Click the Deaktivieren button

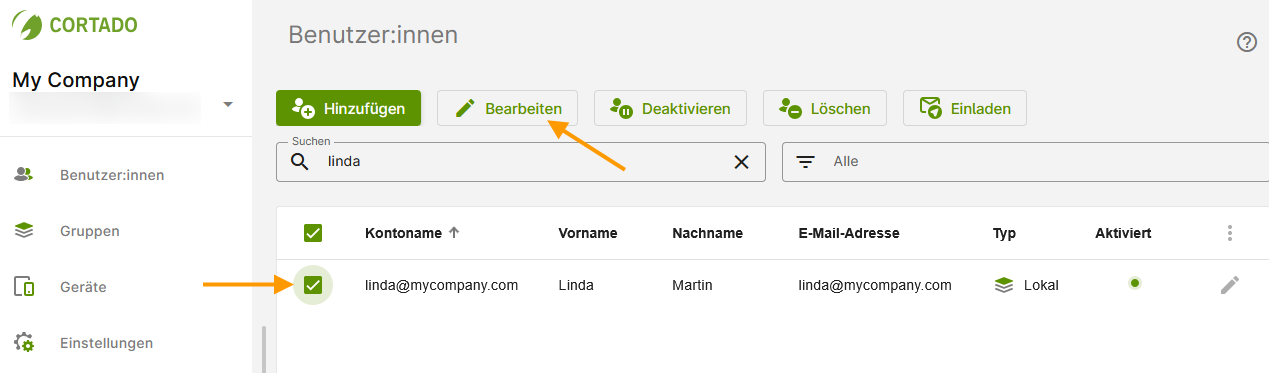[670, 108]
